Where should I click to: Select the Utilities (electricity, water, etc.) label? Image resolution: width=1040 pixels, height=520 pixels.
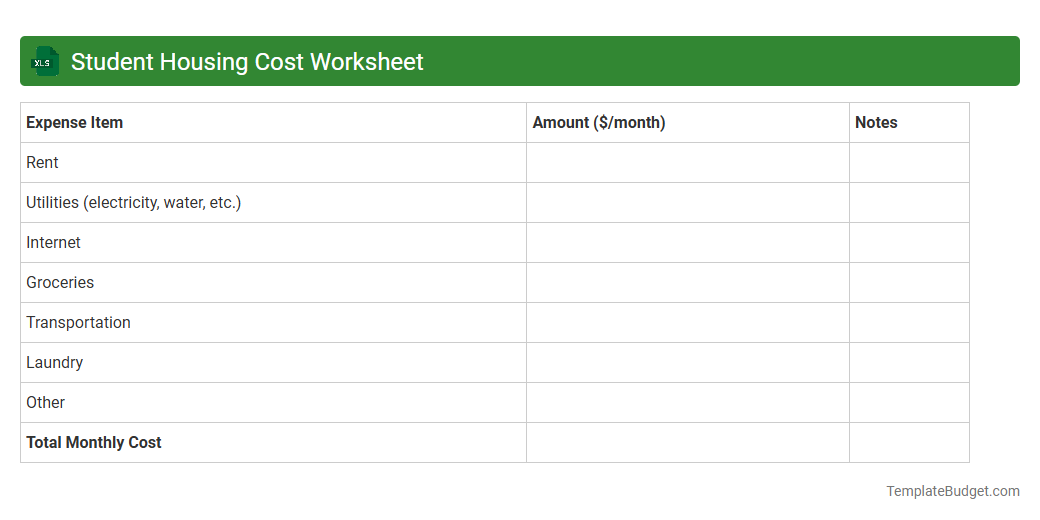click(133, 203)
